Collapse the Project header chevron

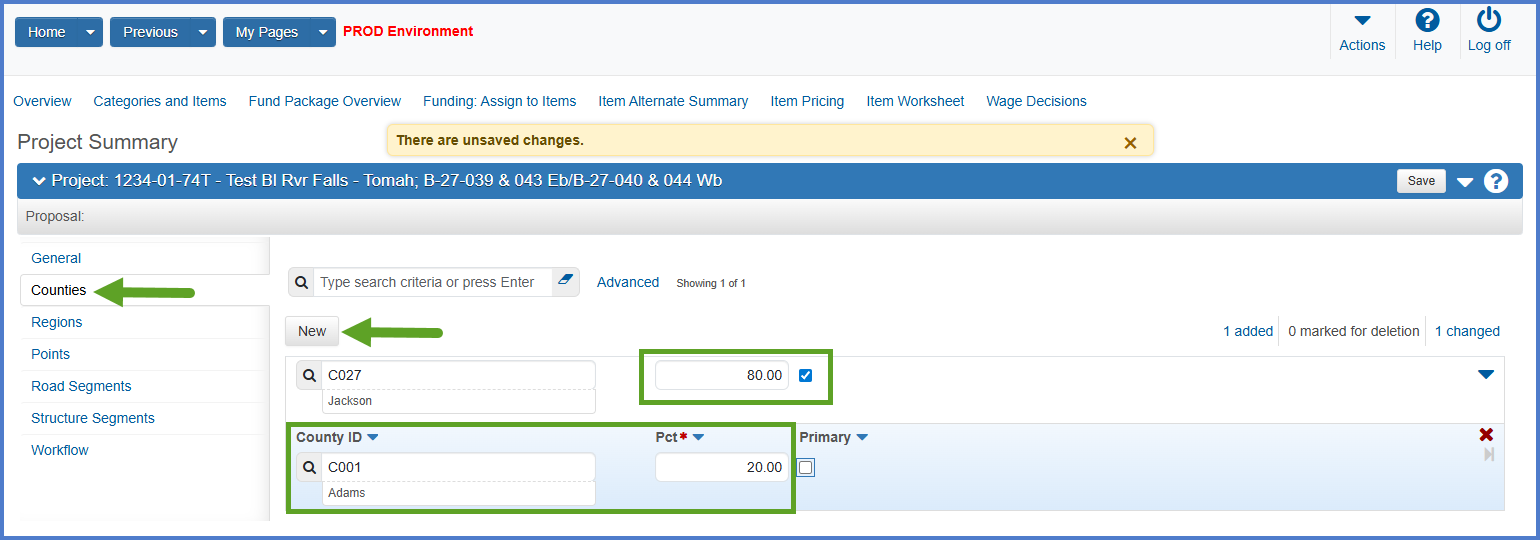[39, 181]
